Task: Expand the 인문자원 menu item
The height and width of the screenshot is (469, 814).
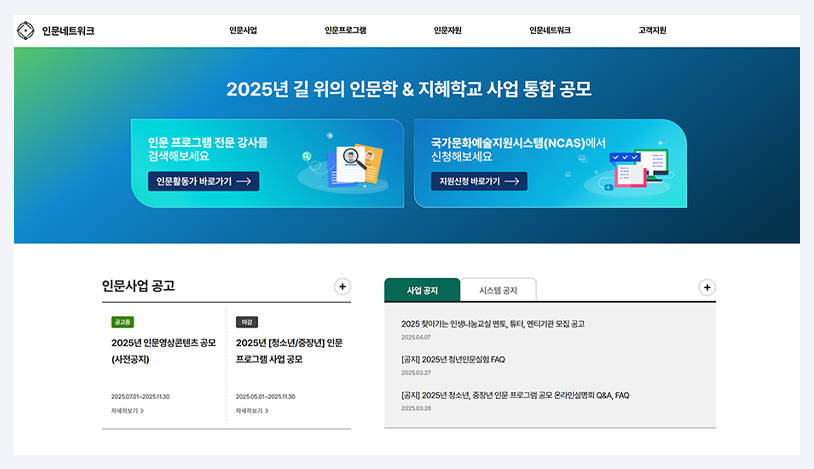Action: point(447,31)
